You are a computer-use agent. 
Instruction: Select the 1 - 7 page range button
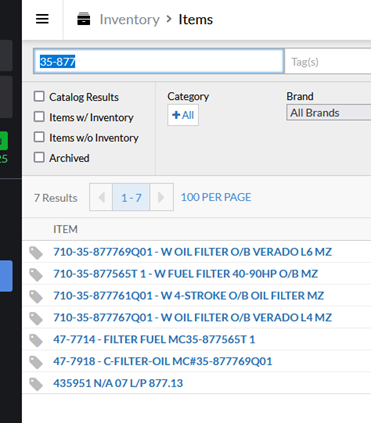(x=131, y=197)
